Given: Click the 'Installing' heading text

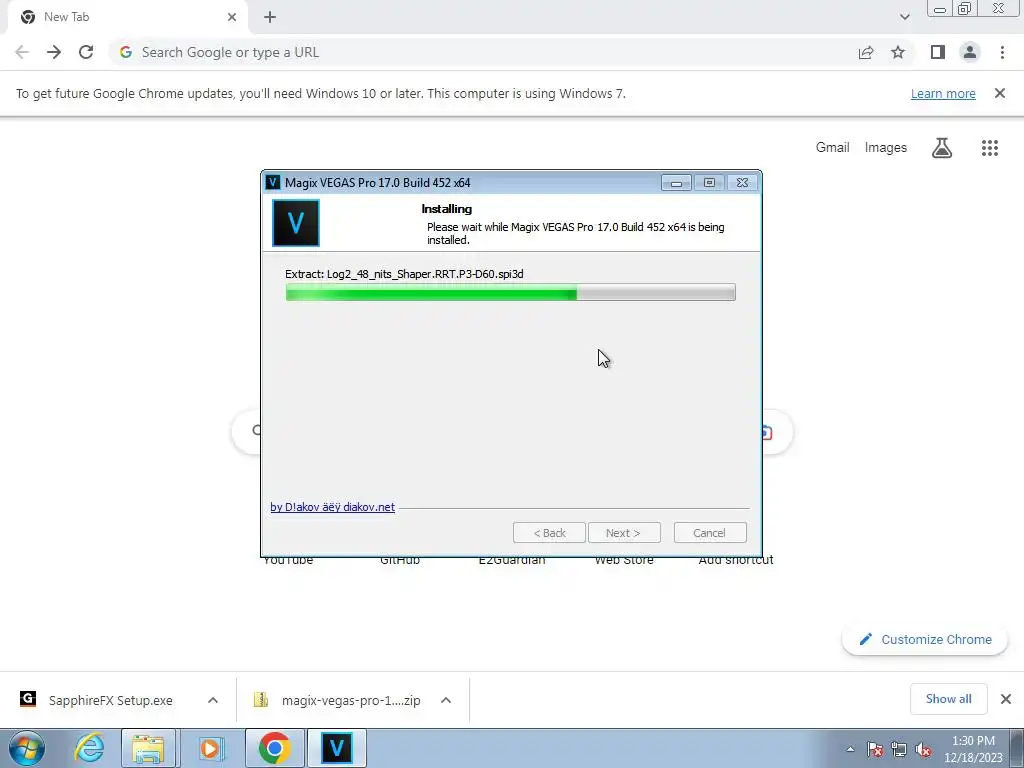Looking at the screenshot, I should click(x=447, y=209).
